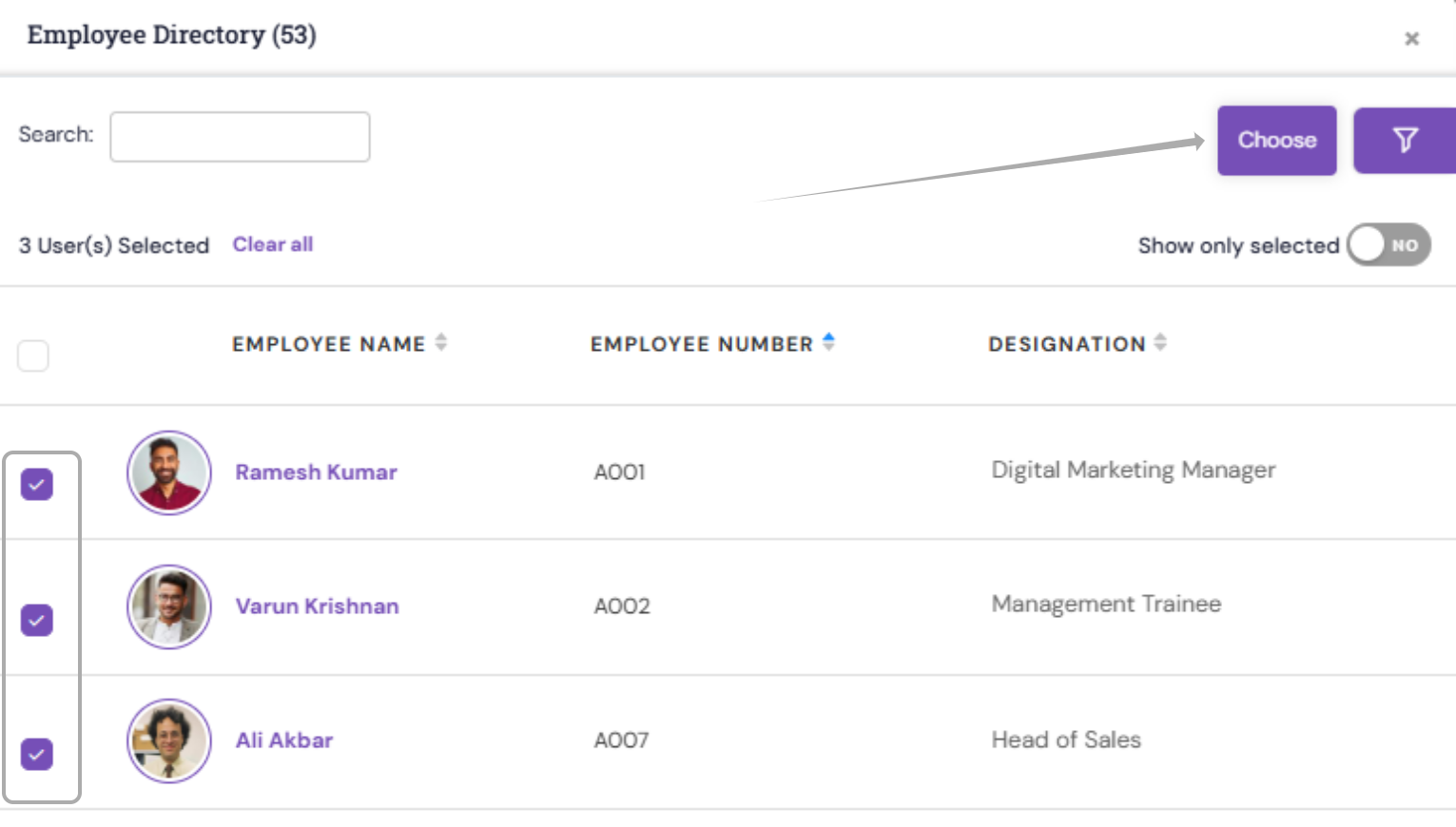1456x827 pixels.
Task: Toggle the Show only selected switch
Action: pos(1388,245)
